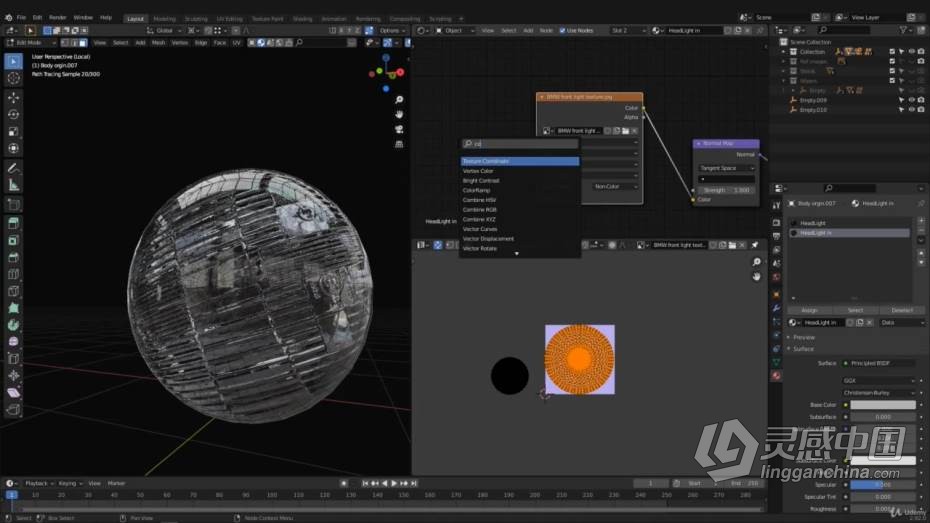Open the GGX distribution dropdown
The image size is (930, 523).
[x=878, y=381]
